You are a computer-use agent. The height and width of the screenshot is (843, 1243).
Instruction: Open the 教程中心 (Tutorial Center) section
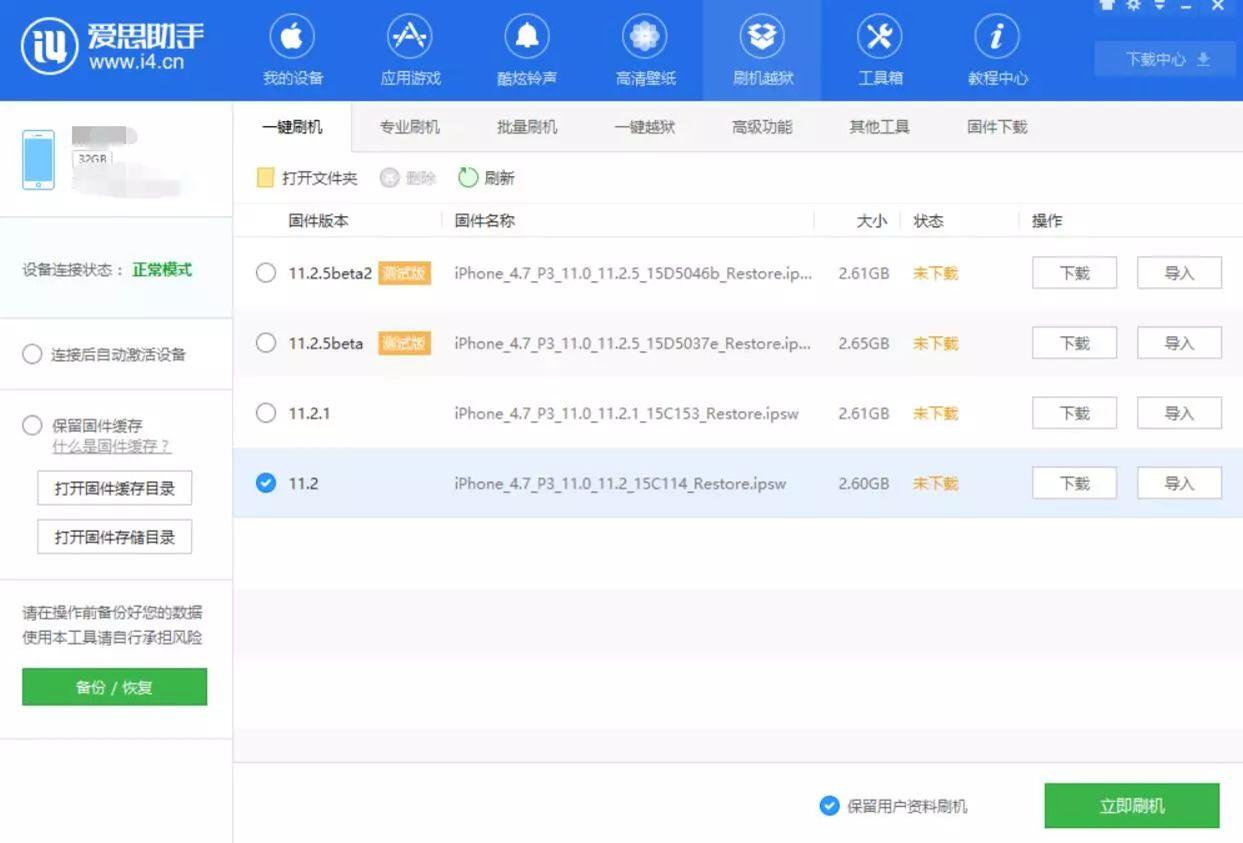click(x=996, y=50)
